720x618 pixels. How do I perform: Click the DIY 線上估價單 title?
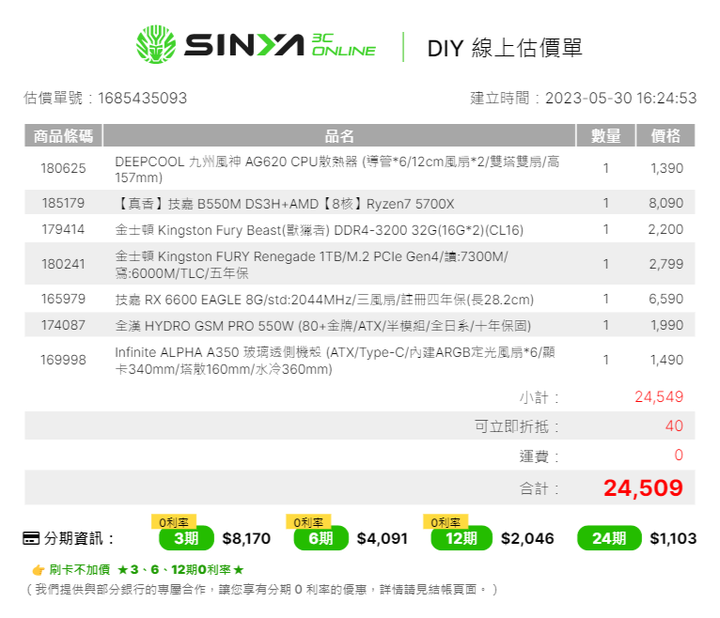(505, 48)
